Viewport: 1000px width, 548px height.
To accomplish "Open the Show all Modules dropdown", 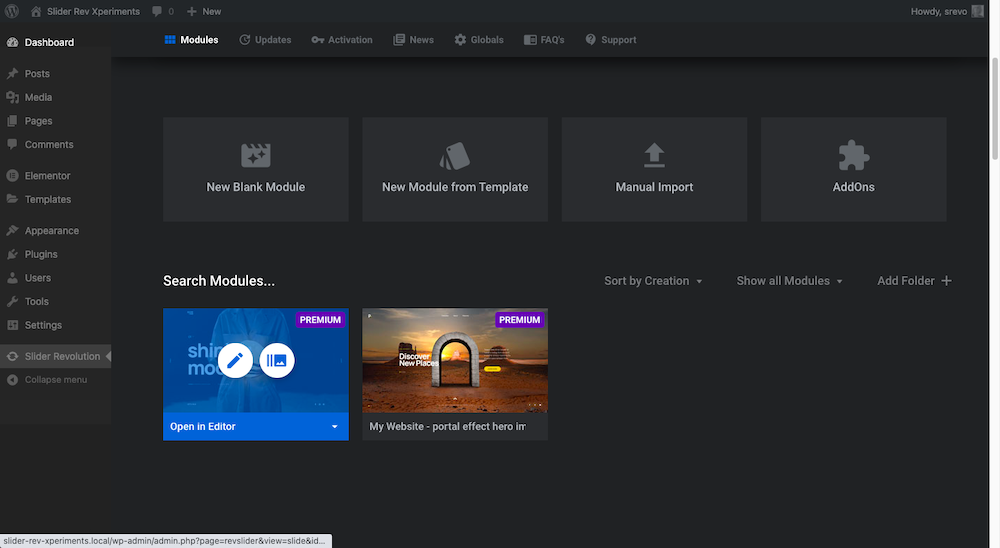I will click(790, 281).
